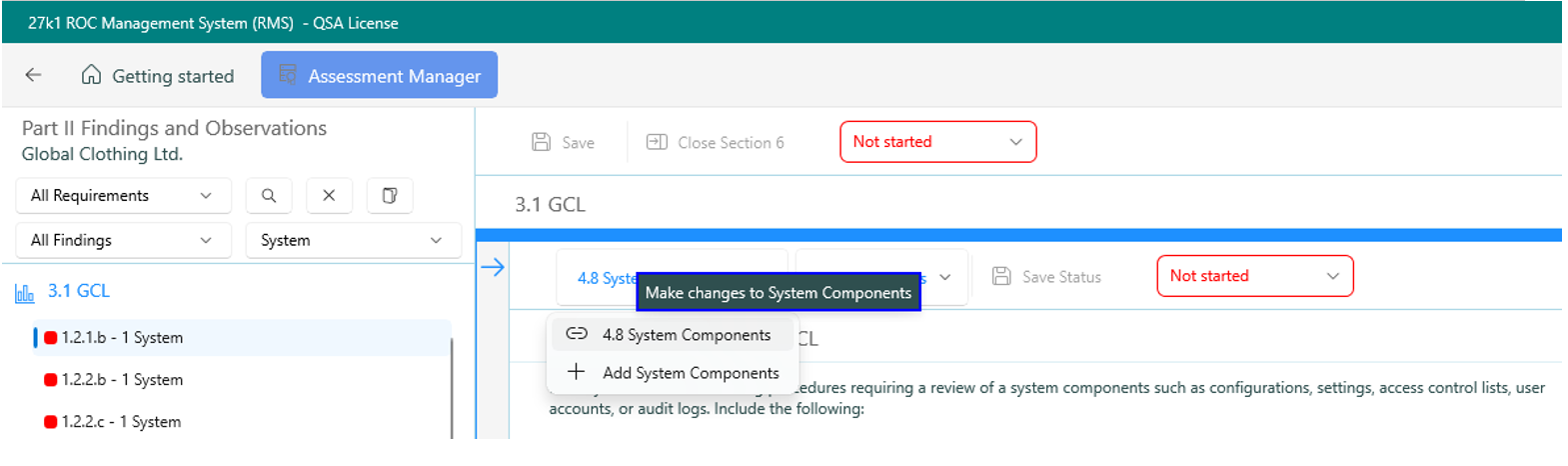The width and height of the screenshot is (1568, 466).
Task: Open the top Not started status dropdown
Action: tap(937, 142)
